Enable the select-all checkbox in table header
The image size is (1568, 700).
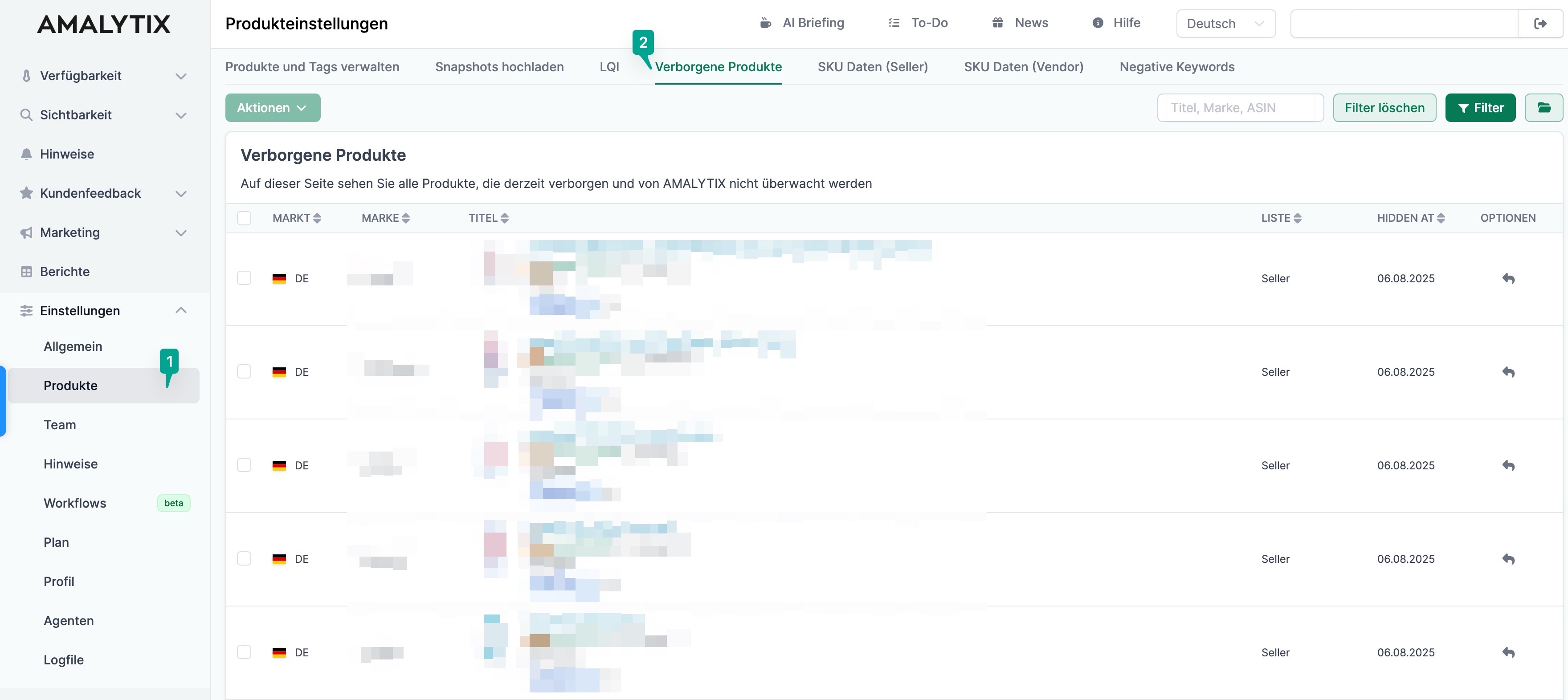point(245,218)
